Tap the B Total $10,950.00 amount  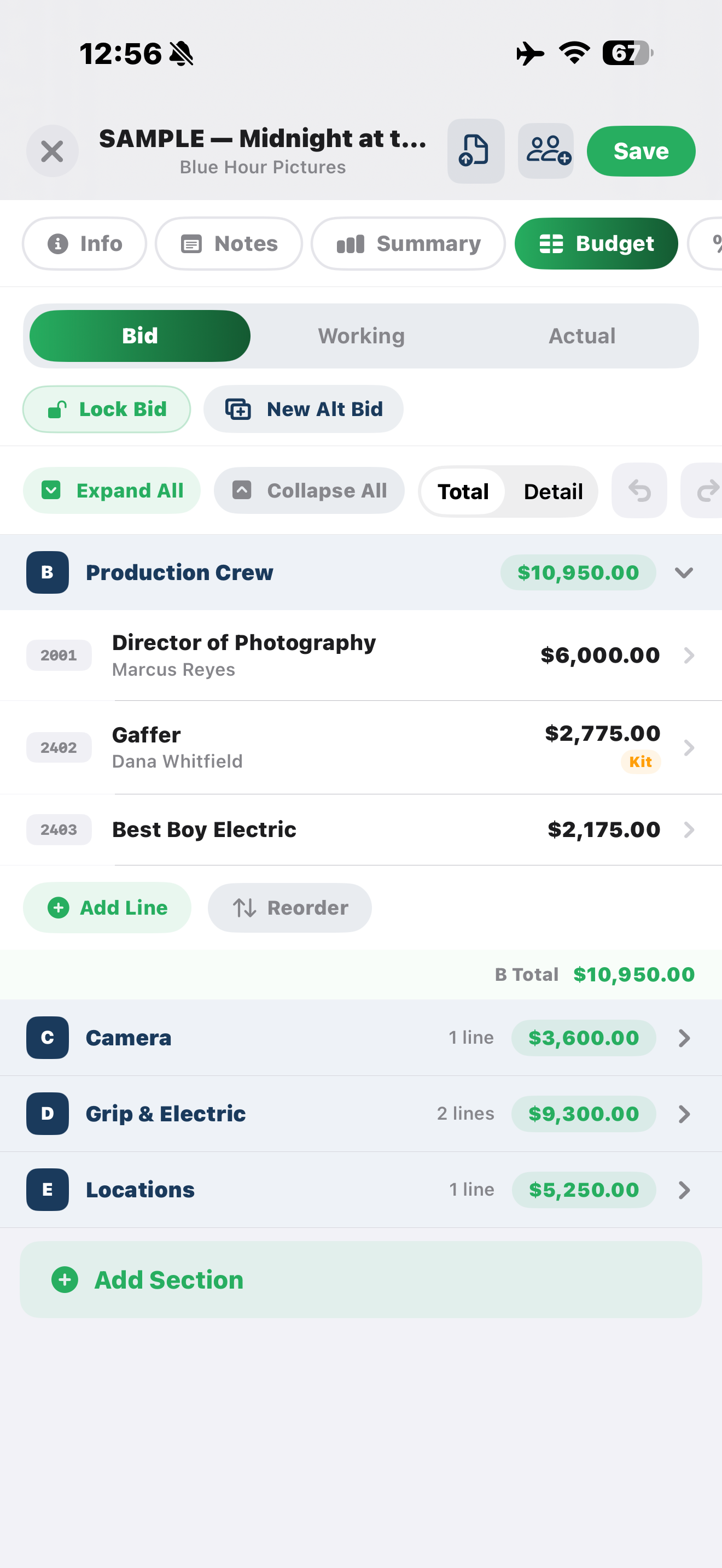click(x=634, y=974)
